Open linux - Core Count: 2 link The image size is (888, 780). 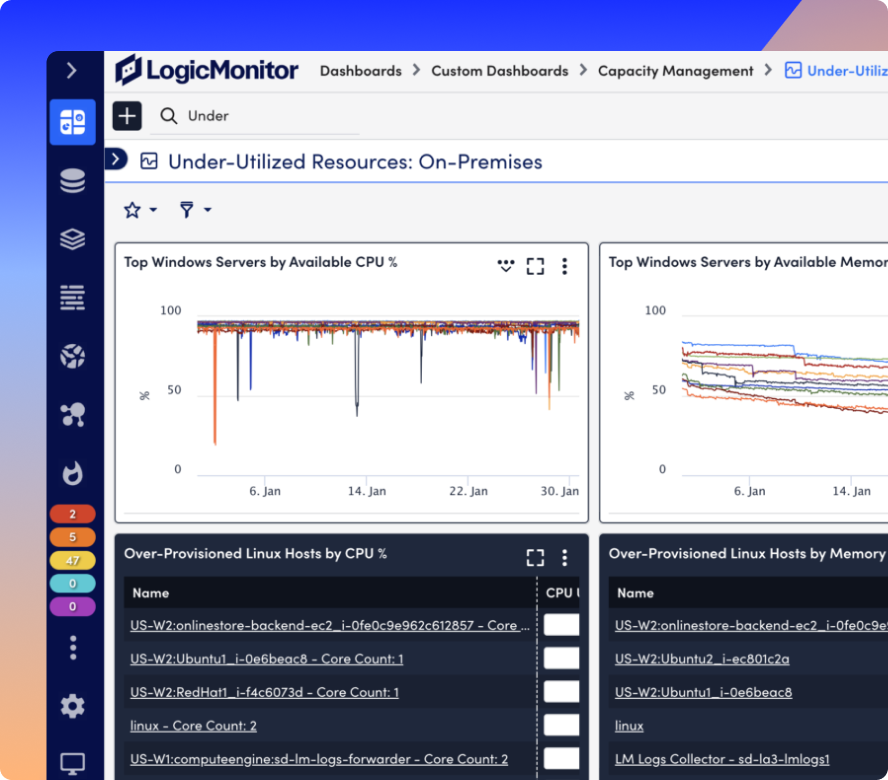[x=193, y=726]
